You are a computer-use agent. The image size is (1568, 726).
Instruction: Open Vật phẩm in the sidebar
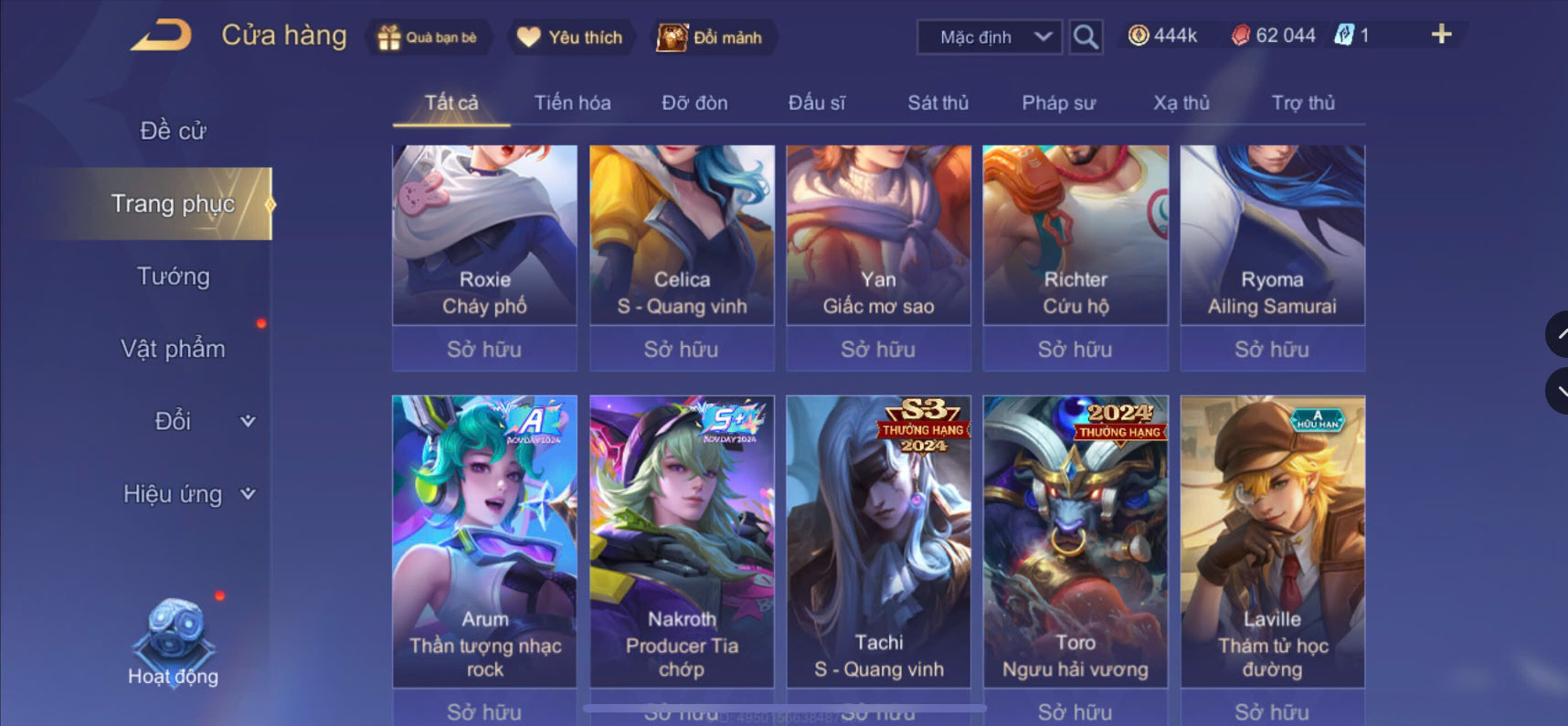click(x=173, y=349)
